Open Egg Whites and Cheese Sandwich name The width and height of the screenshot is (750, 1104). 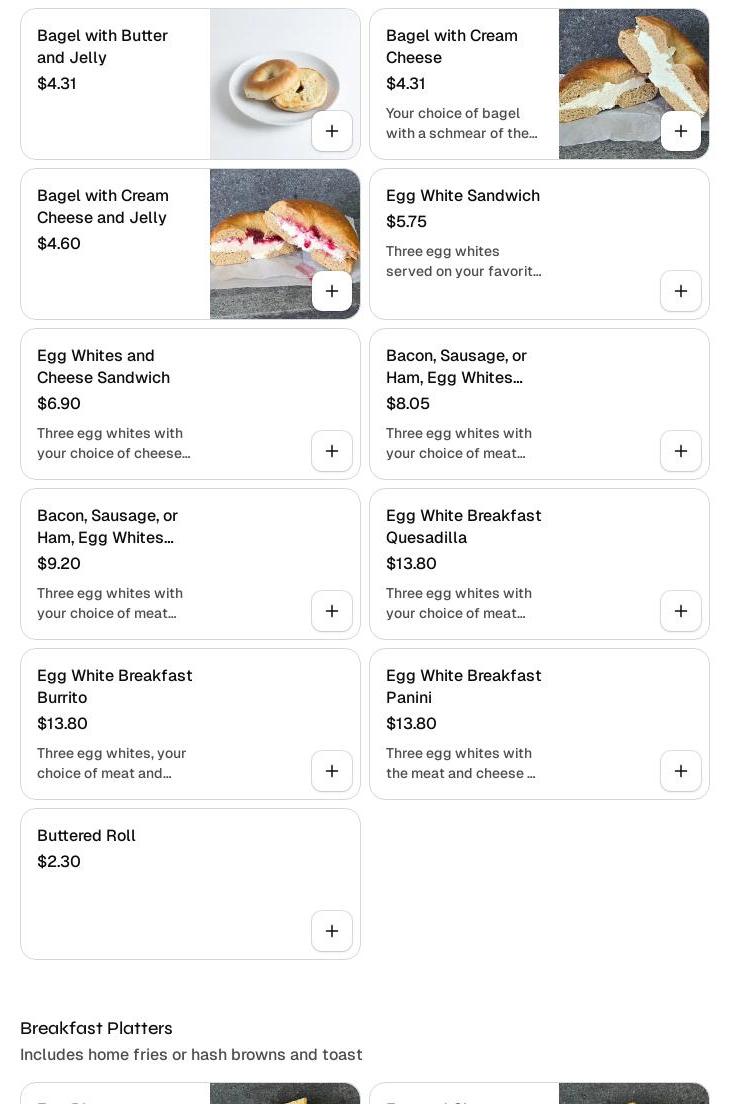[103, 366]
